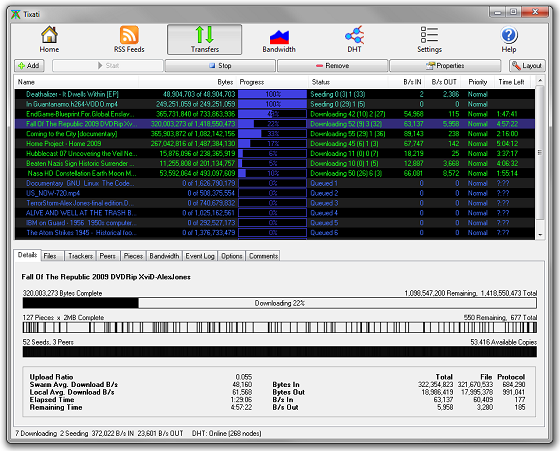Select Home Project - Home 2009 transfer
The image size is (560, 451).
pyautogui.click(x=275, y=144)
